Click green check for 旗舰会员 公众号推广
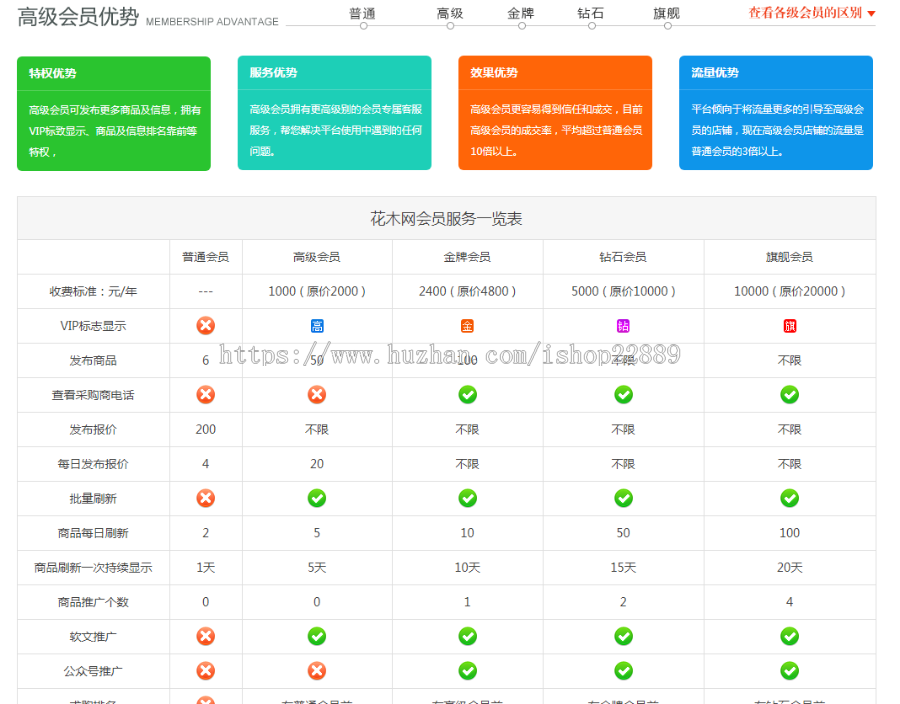The height and width of the screenshot is (704, 900). 790,671
